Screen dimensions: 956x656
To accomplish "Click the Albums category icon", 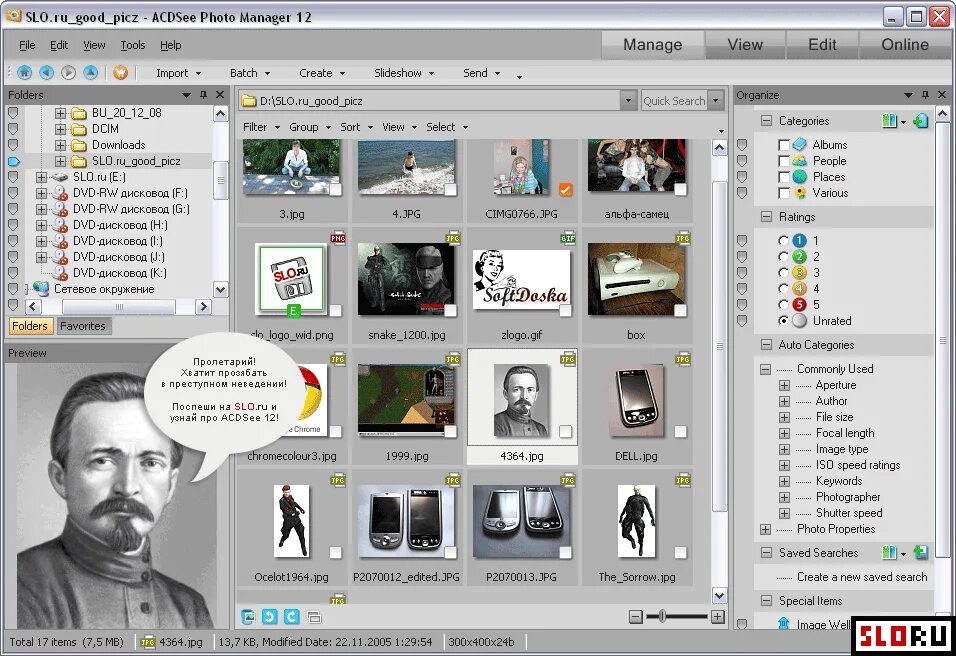I will pos(800,144).
